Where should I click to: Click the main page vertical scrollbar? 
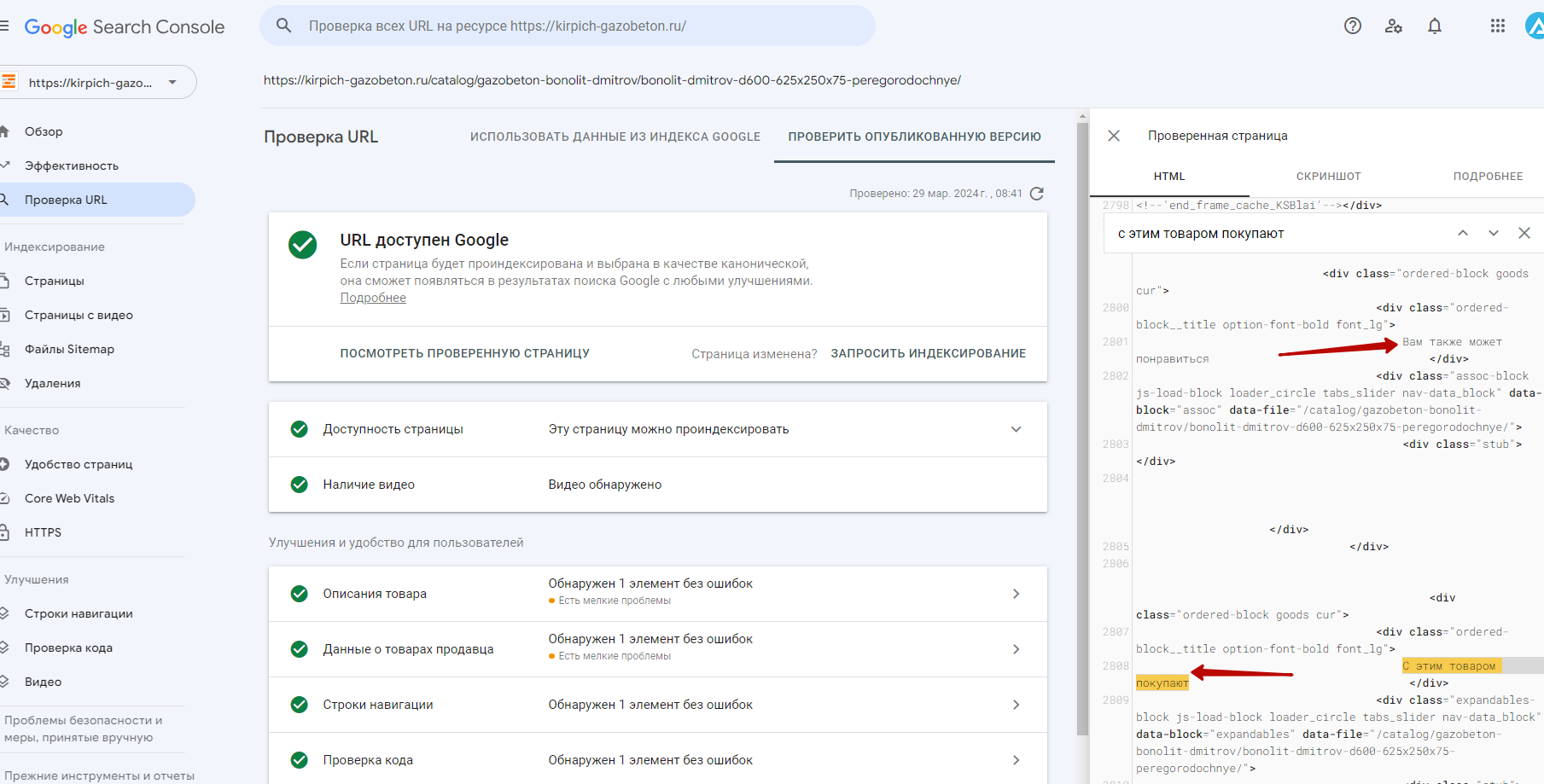tap(1082, 427)
